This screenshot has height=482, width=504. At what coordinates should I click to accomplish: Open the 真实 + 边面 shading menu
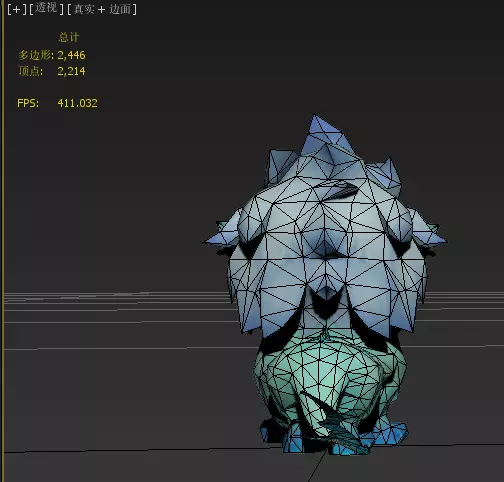tap(102, 9)
